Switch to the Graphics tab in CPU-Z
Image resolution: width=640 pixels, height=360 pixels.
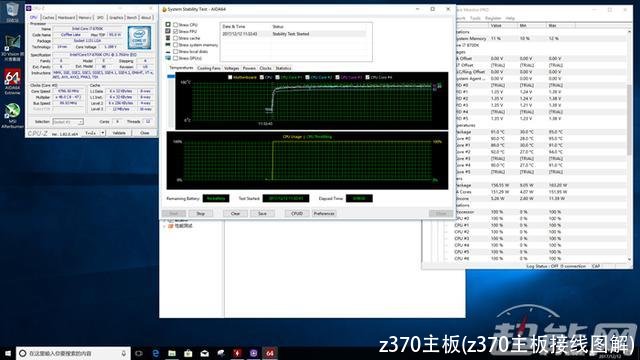(116, 18)
